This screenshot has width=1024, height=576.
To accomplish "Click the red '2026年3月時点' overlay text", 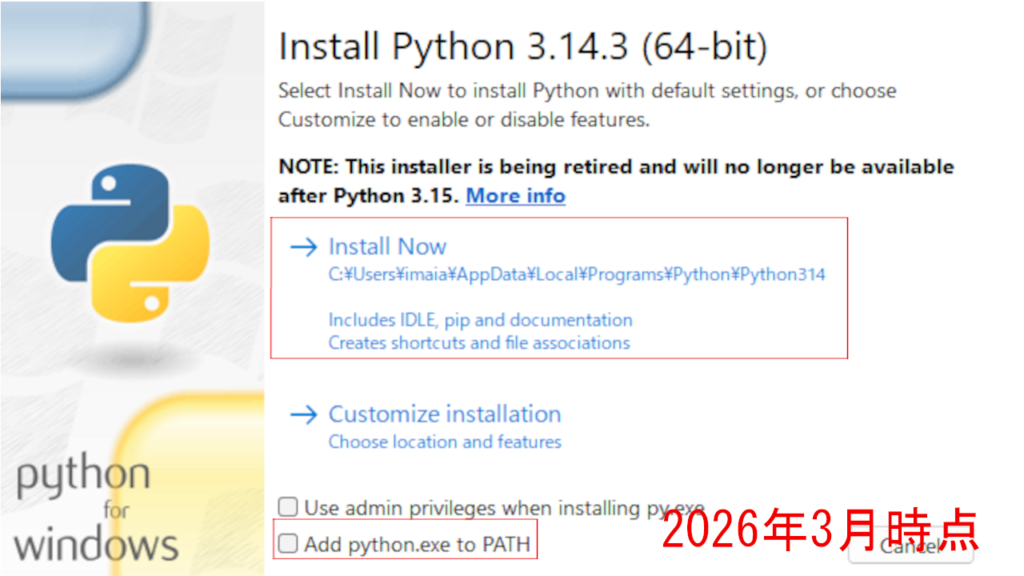I will coord(819,530).
